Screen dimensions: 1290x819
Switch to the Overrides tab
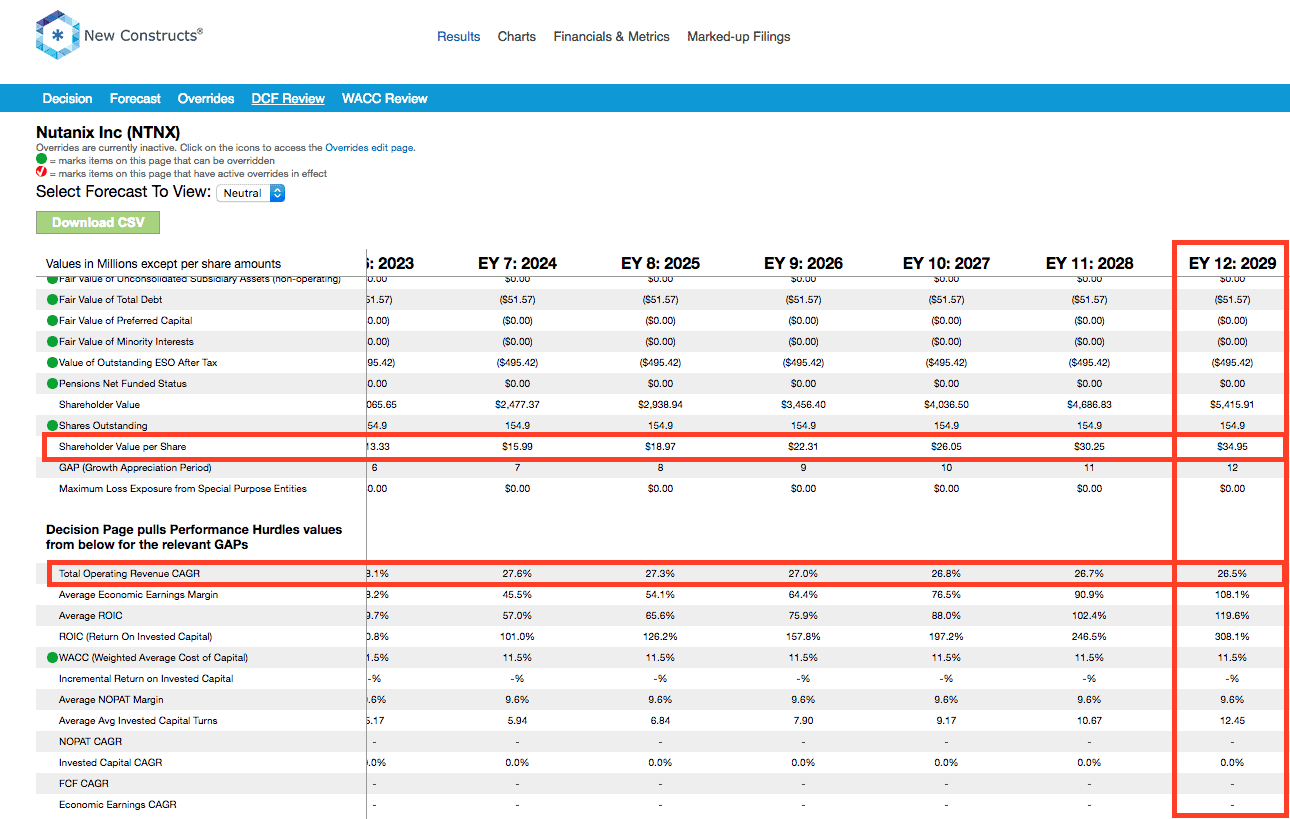click(206, 98)
